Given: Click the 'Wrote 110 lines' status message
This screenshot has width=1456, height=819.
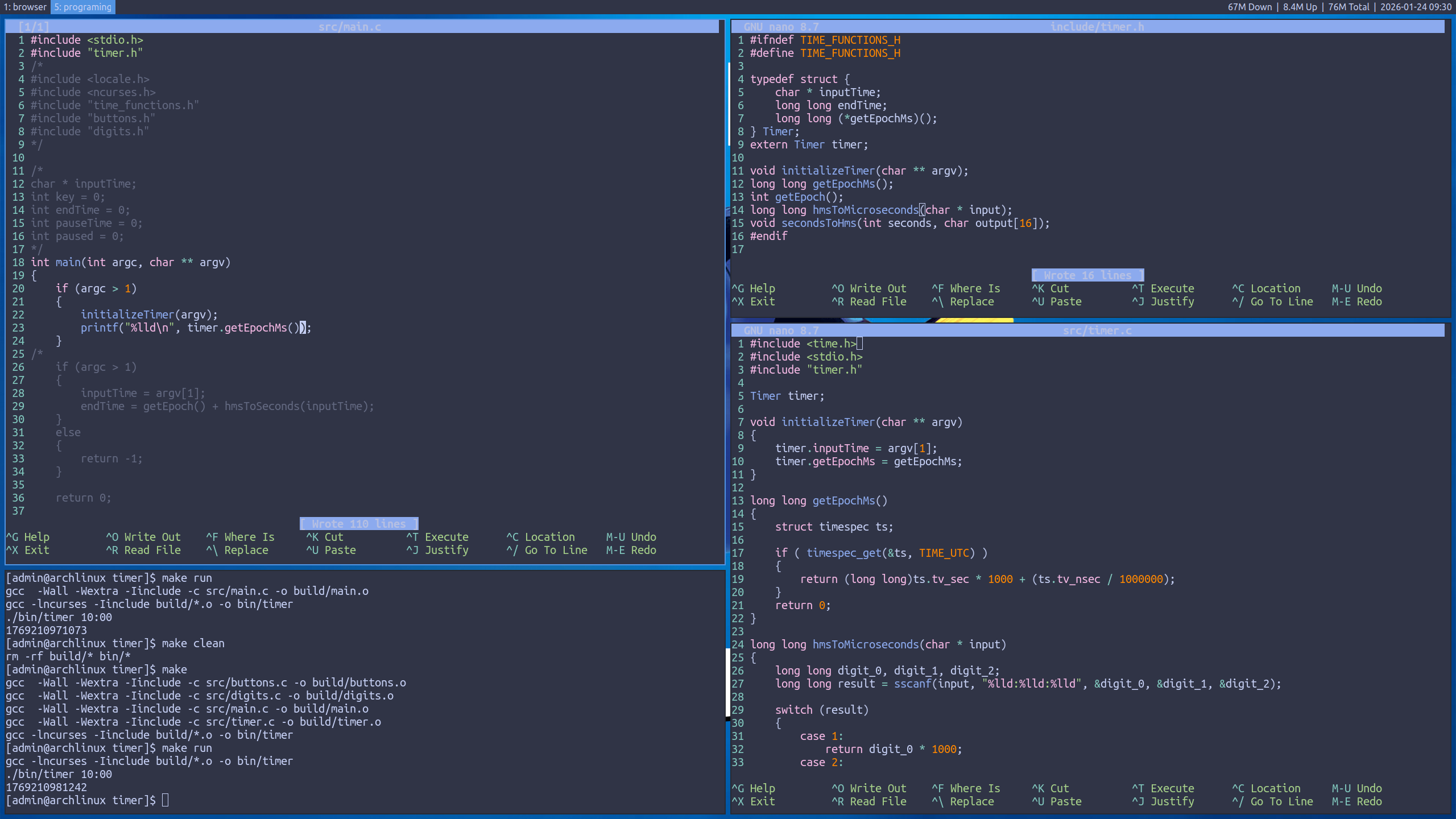Looking at the screenshot, I should pyautogui.click(x=359, y=524).
